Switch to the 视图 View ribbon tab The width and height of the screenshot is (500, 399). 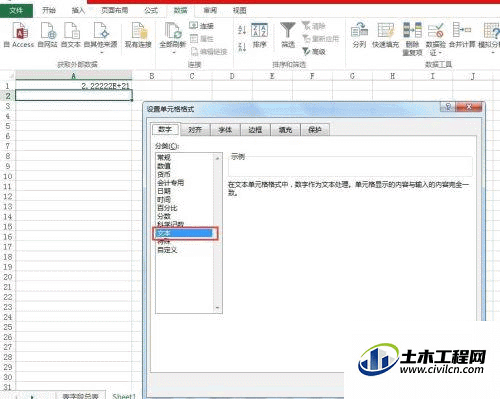(x=239, y=11)
